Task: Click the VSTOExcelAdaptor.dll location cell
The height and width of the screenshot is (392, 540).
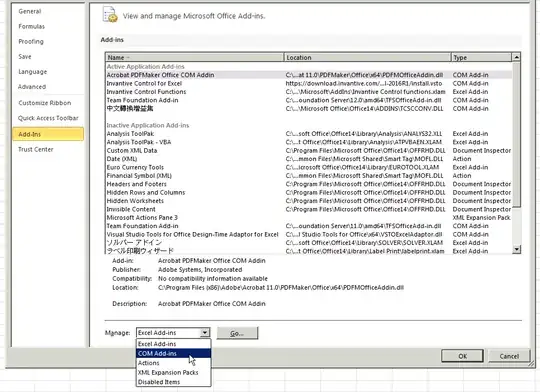Action: 364,235
